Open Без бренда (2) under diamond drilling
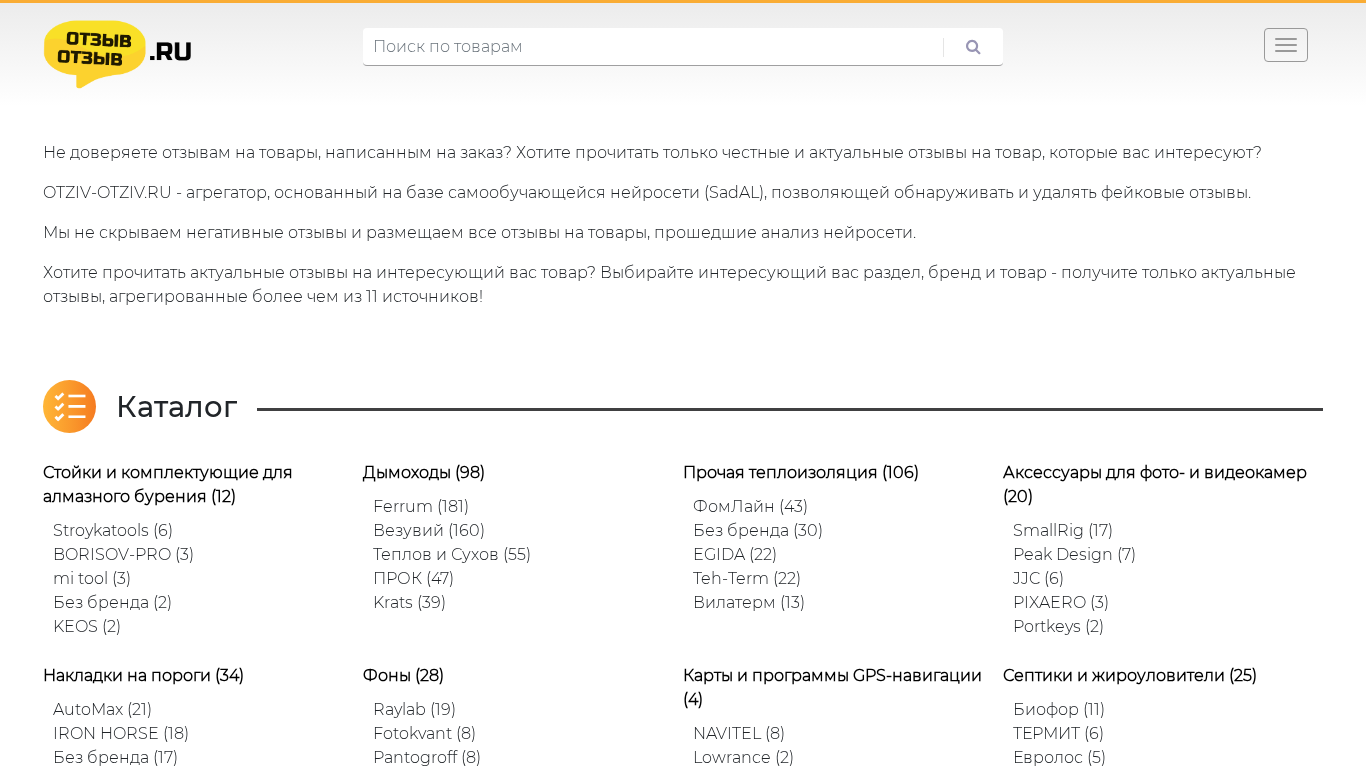The height and width of the screenshot is (768, 1366). tap(112, 602)
